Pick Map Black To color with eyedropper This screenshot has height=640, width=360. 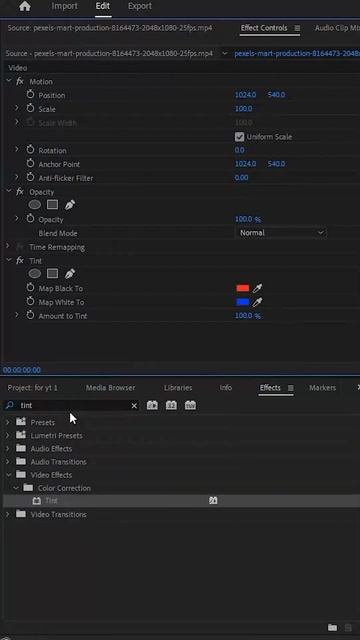(257, 289)
